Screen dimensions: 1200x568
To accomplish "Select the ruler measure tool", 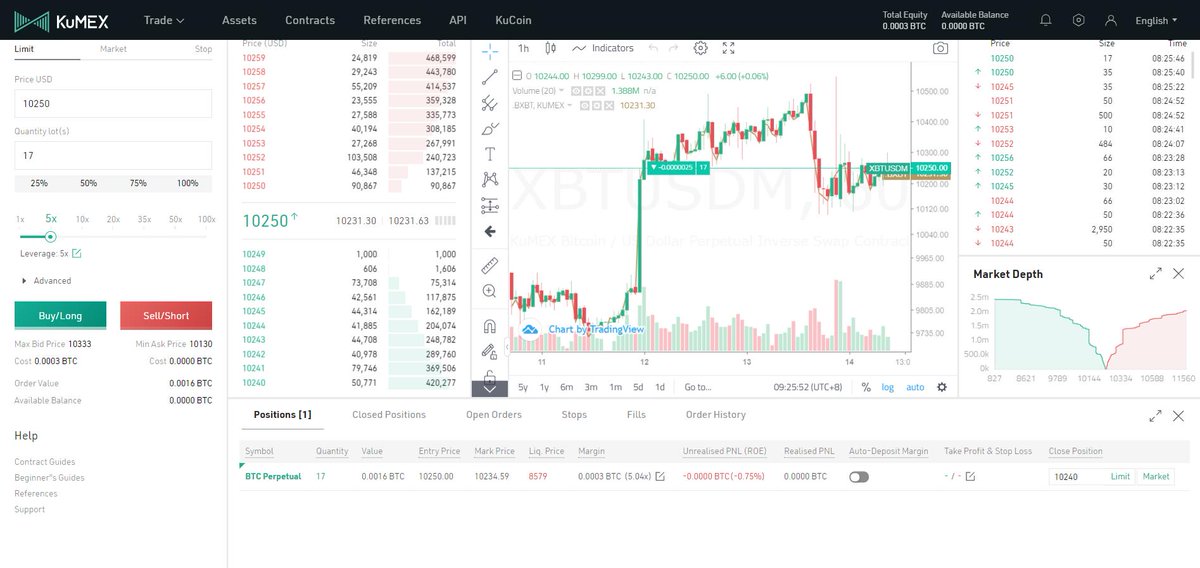I will [x=489, y=265].
